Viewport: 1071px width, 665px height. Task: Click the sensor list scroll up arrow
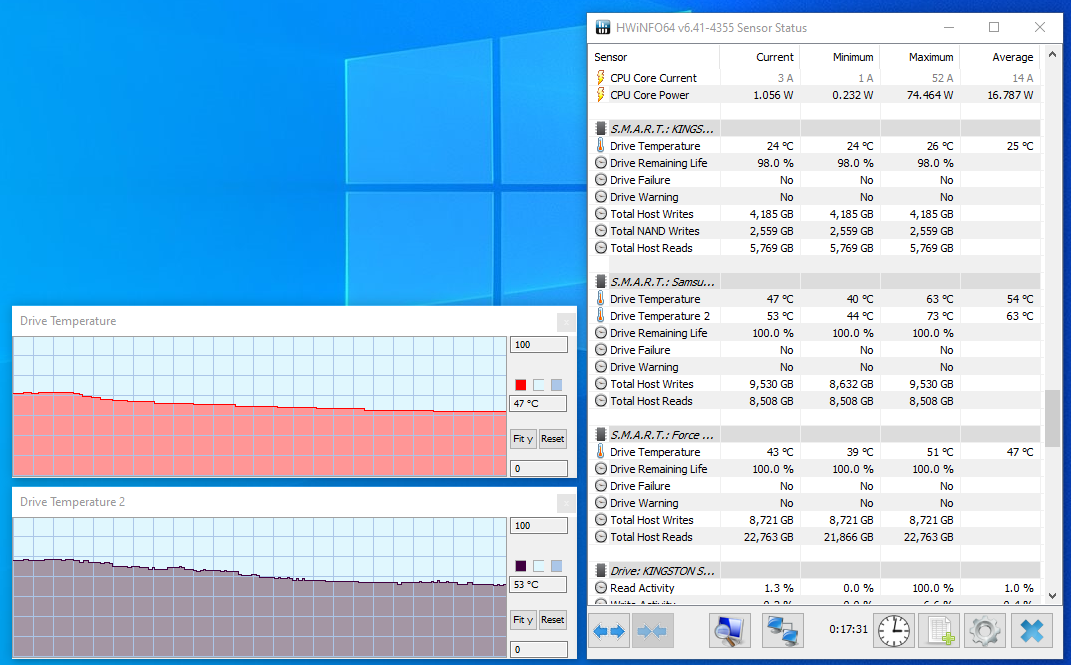1053,54
